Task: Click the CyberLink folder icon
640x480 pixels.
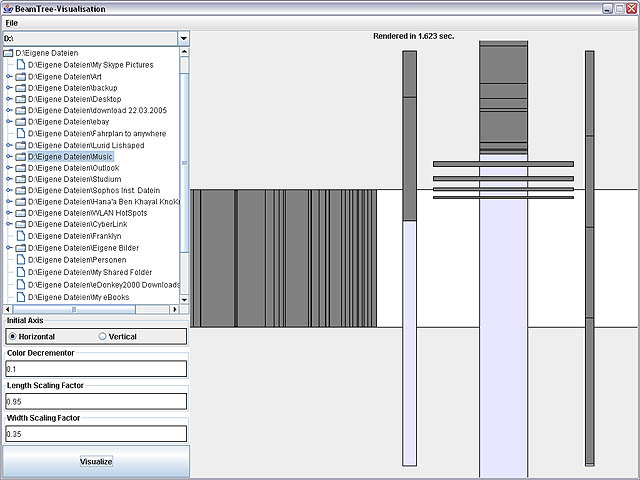Action: (20, 224)
